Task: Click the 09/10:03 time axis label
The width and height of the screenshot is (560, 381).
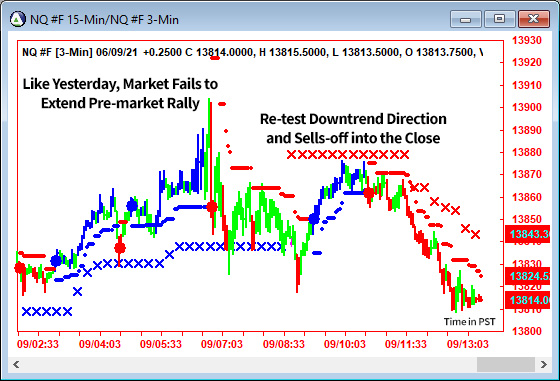Action: click(345, 344)
